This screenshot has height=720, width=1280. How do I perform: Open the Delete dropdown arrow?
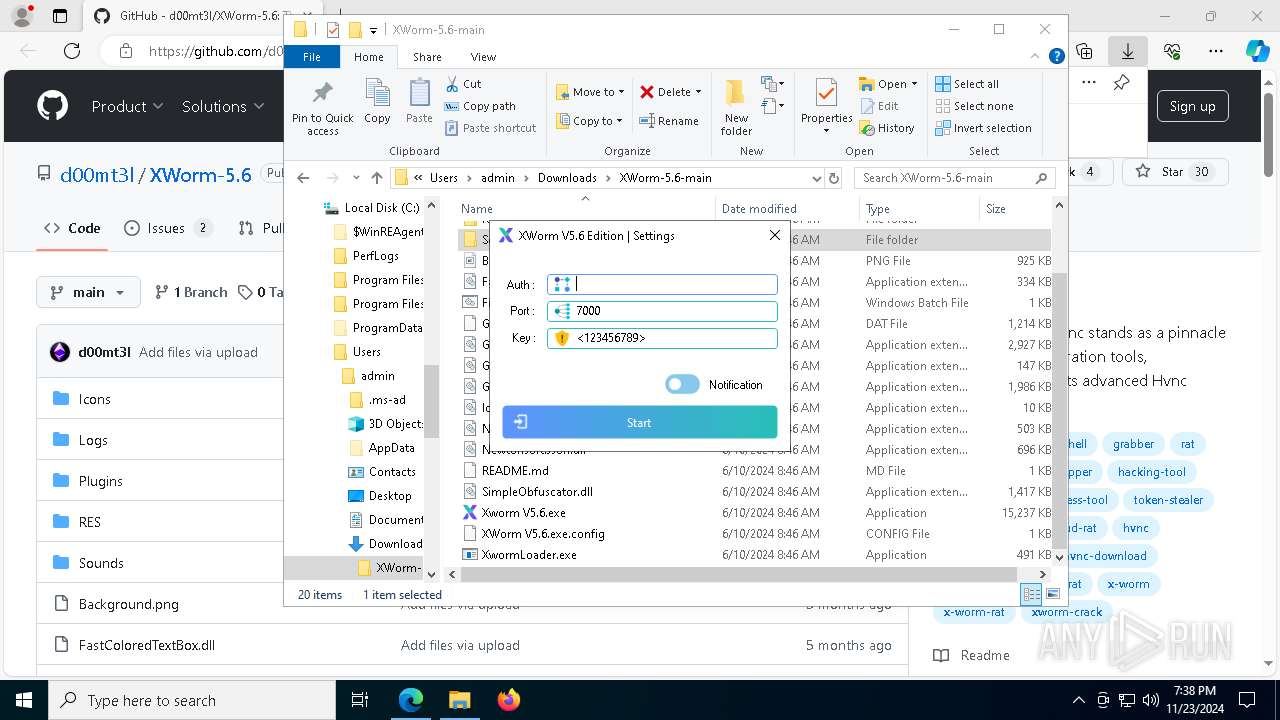click(698, 92)
